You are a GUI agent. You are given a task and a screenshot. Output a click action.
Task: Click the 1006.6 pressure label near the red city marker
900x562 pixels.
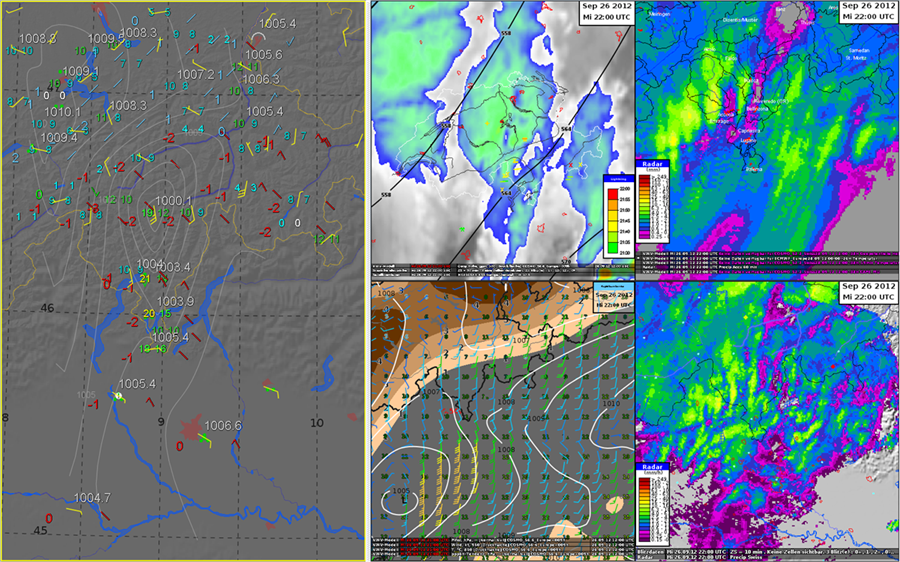[223, 425]
